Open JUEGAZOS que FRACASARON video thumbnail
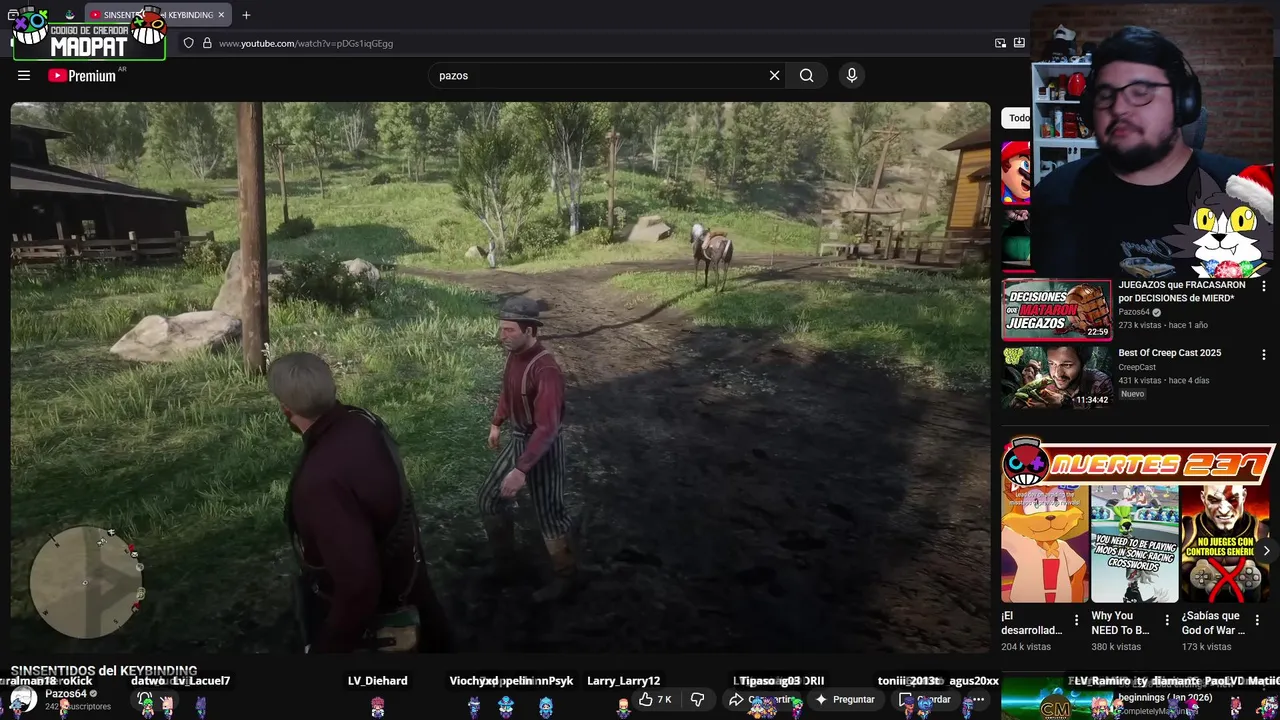The height and width of the screenshot is (720, 1280). 1056,310
